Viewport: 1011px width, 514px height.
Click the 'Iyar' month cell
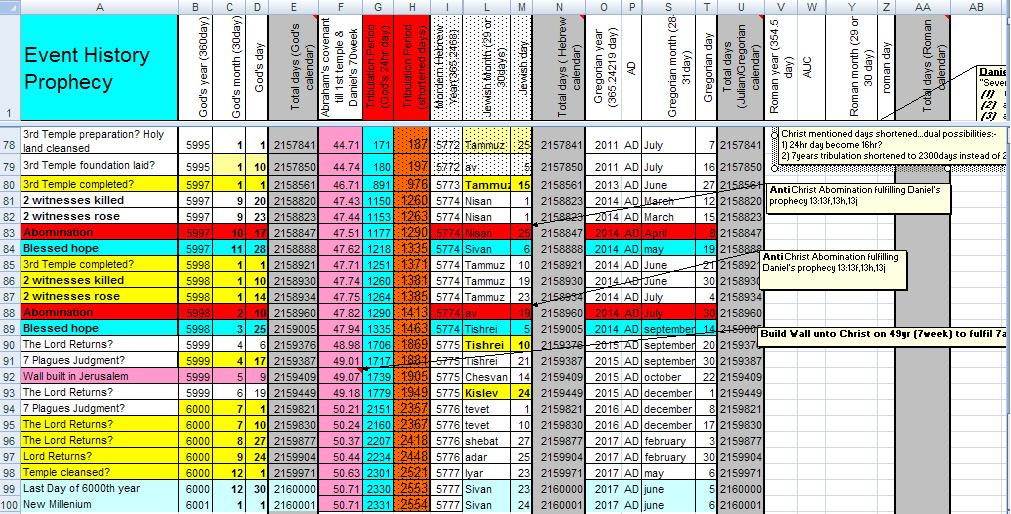pyautogui.click(x=486, y=473)
